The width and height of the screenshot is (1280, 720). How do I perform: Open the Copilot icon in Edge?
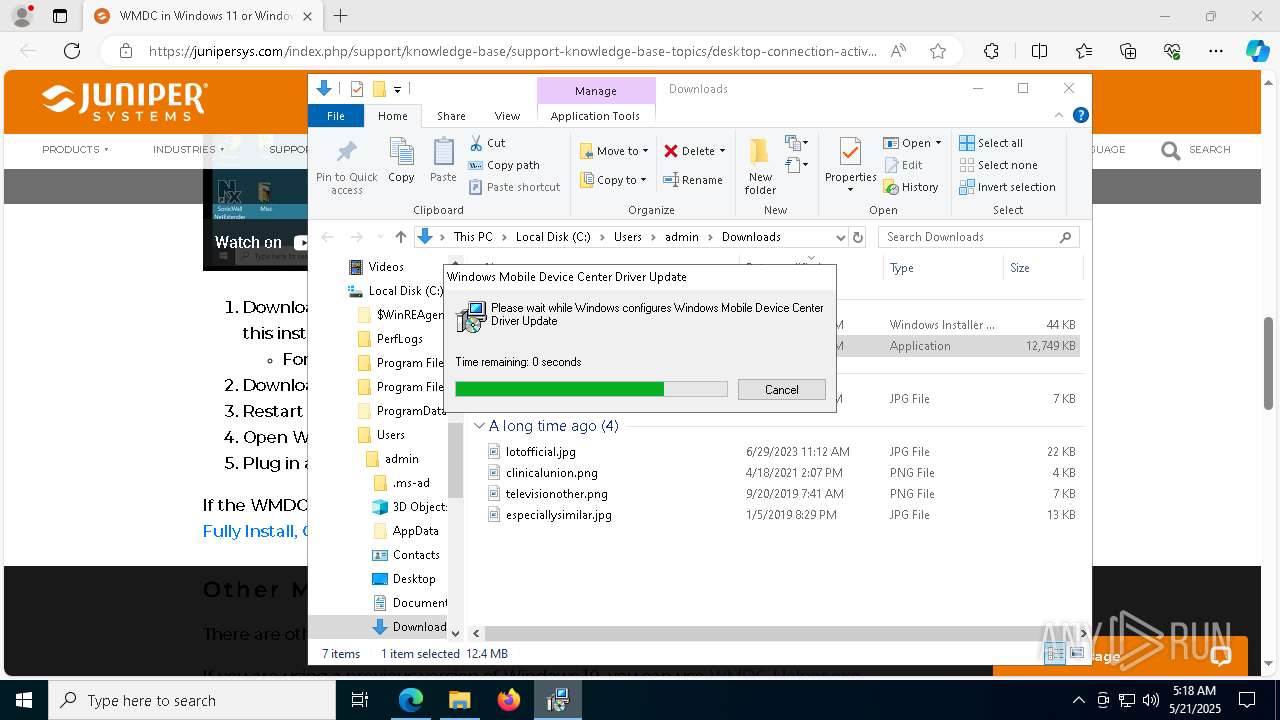pyautogui.click(x=1257, y=51)
